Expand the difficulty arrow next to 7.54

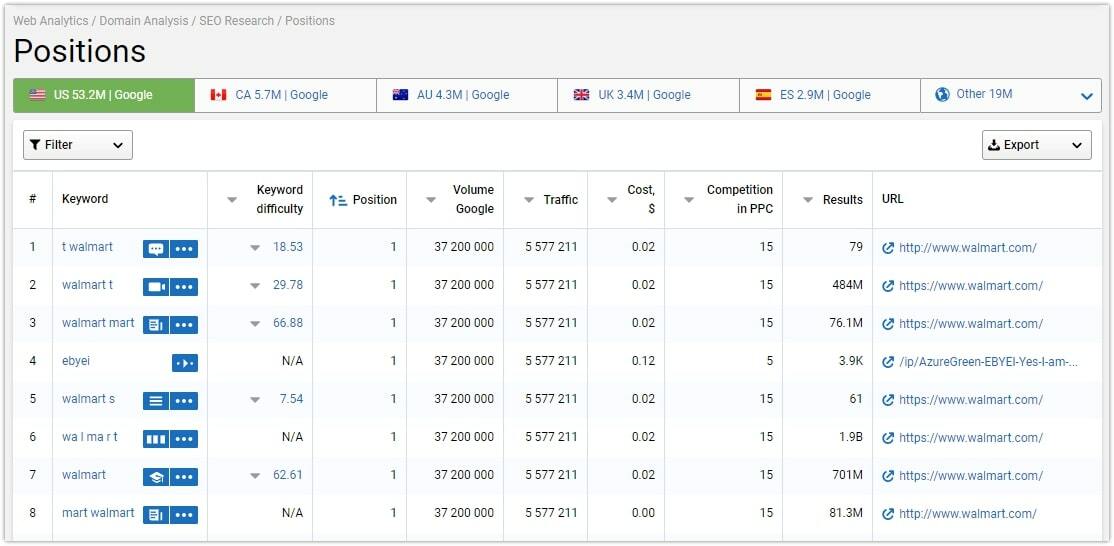point(255,400)
